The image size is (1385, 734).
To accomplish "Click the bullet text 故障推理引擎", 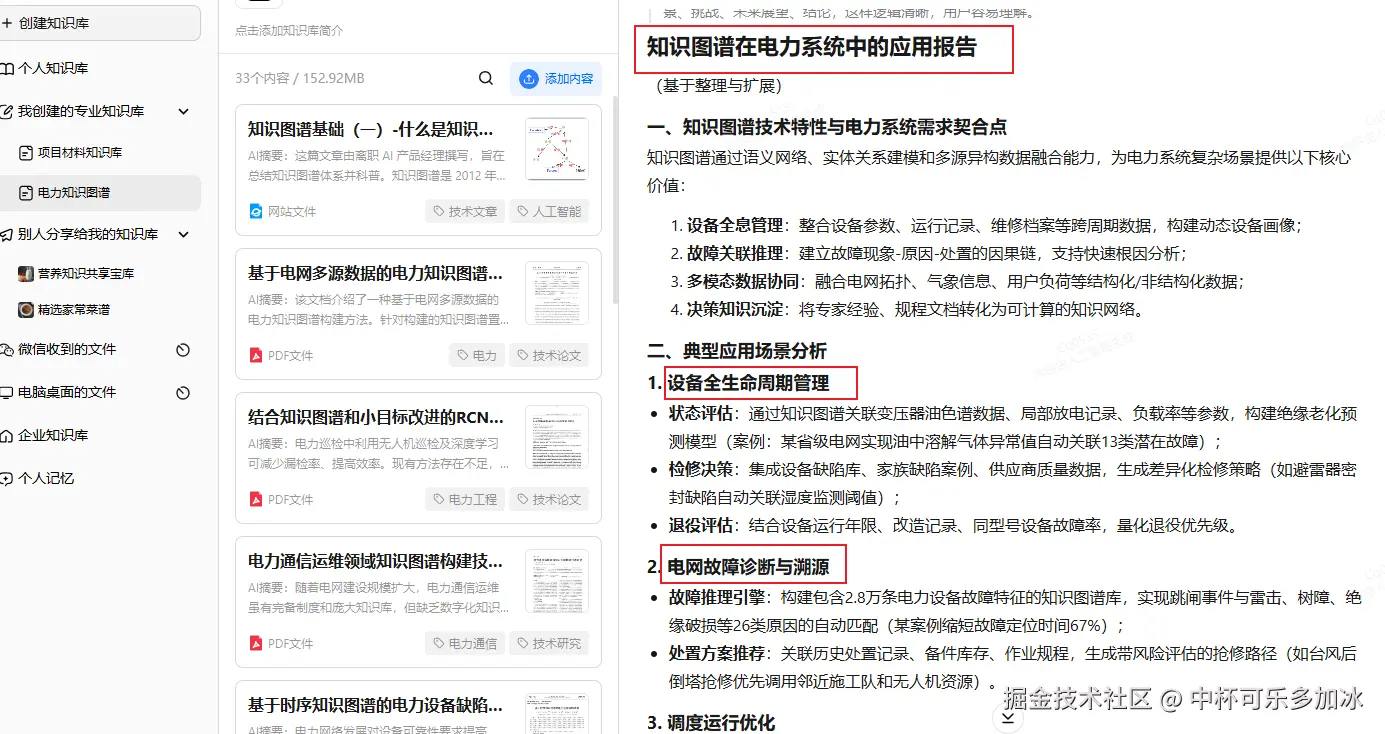I will pyautogui.click(x=716, y=598).
